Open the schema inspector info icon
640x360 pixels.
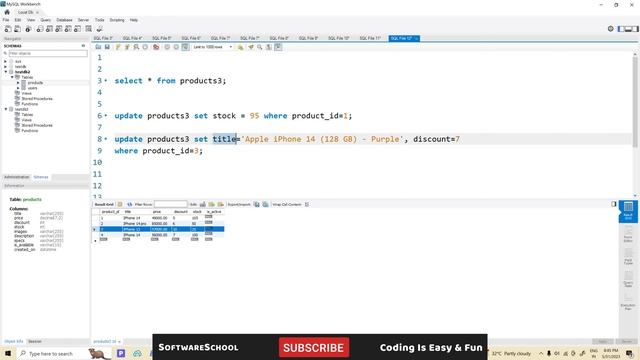(28, 29)
